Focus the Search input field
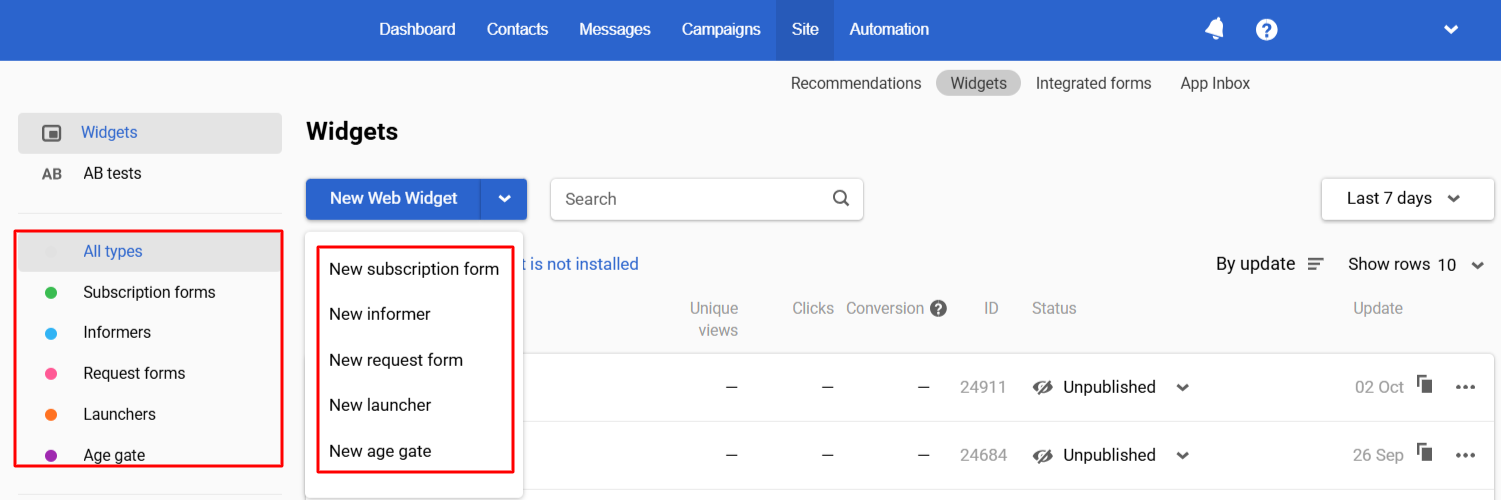Viewport: 1501px width, 500px height. 706,199
